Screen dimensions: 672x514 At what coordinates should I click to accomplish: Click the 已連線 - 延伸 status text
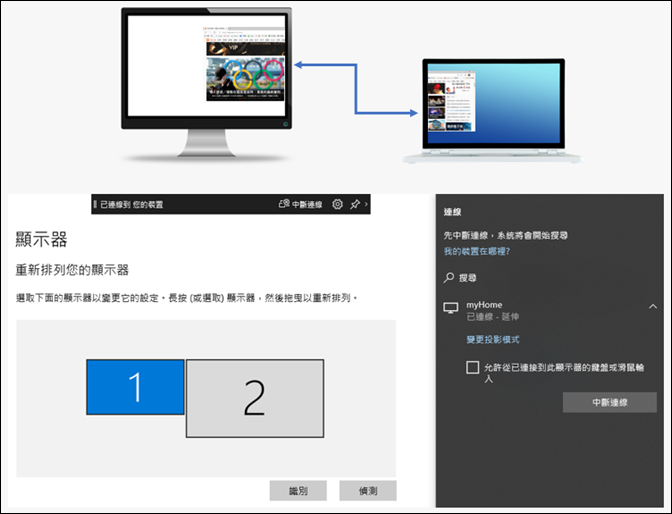492,317
